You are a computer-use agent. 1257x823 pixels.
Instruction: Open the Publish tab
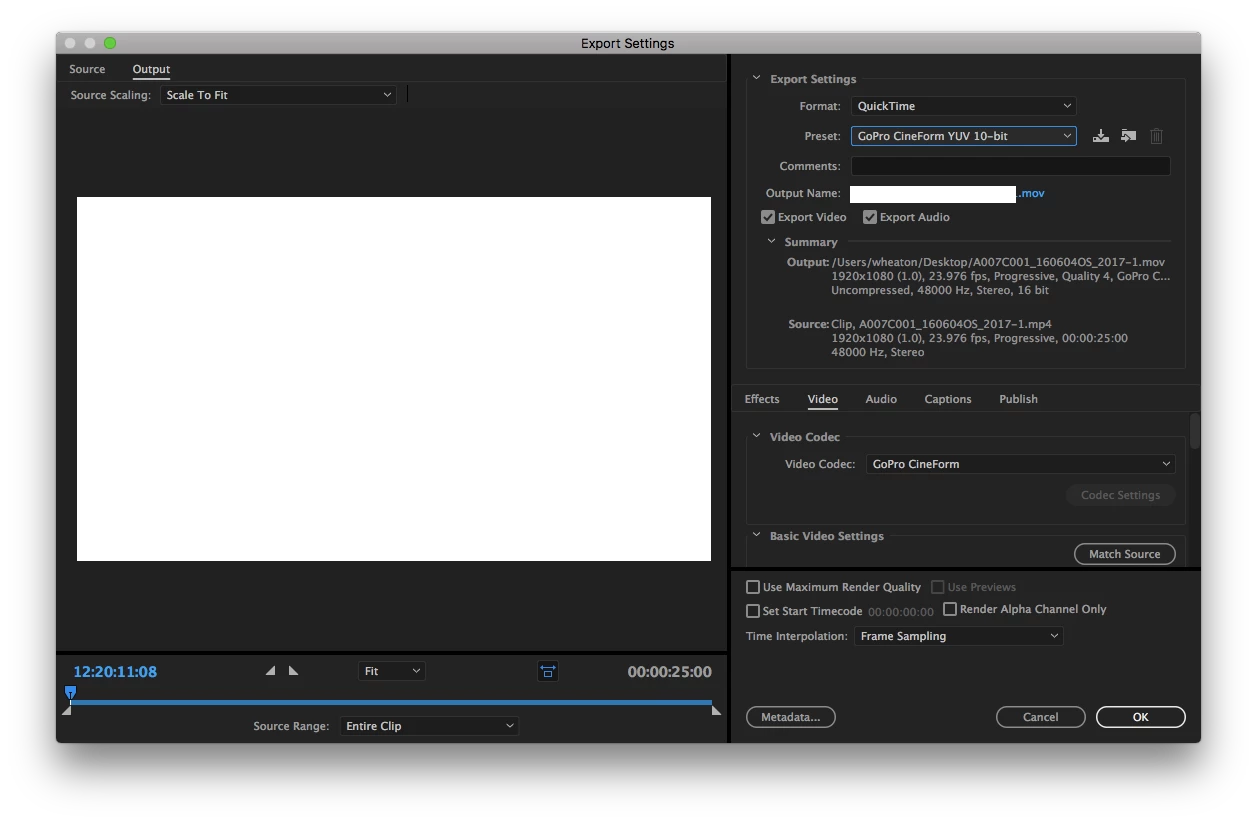1018,399
